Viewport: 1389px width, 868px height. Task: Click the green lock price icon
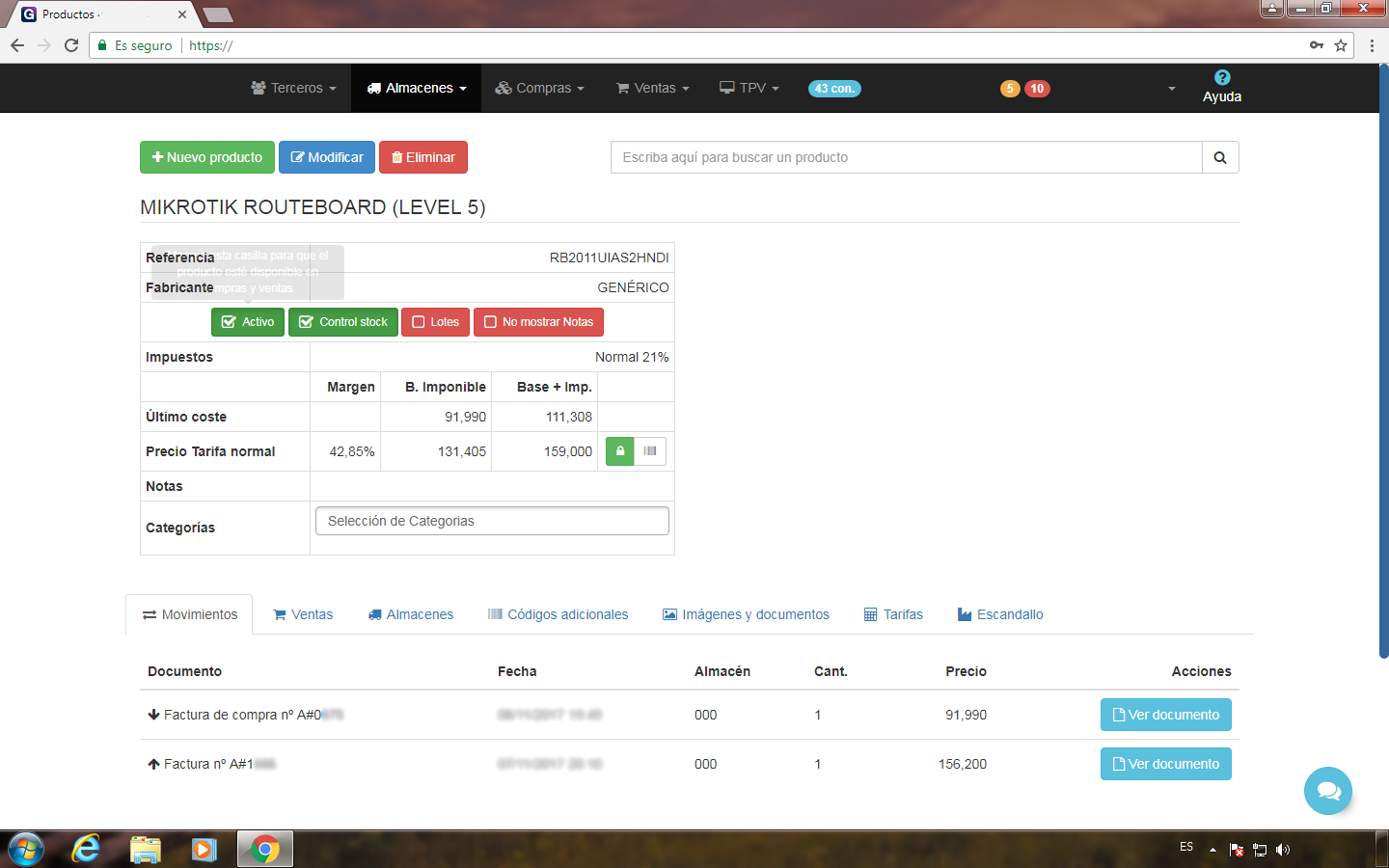(619, 451)
